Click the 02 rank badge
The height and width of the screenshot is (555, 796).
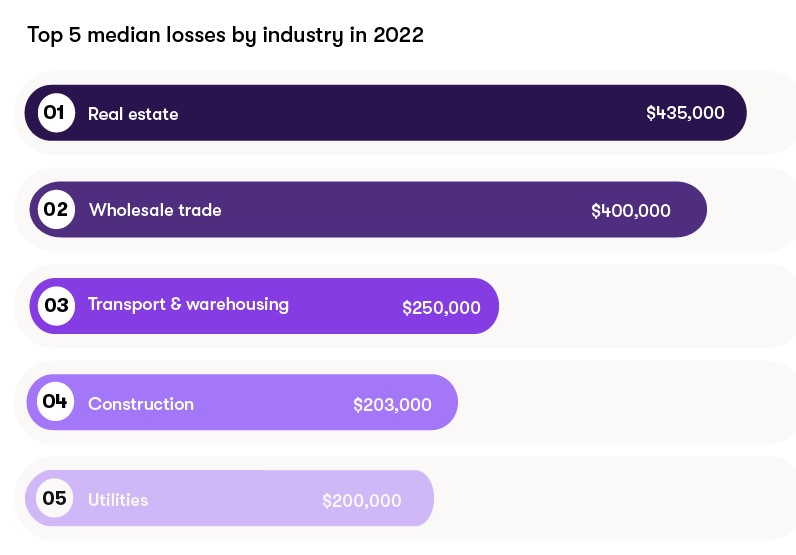click(x=56, y=210)
